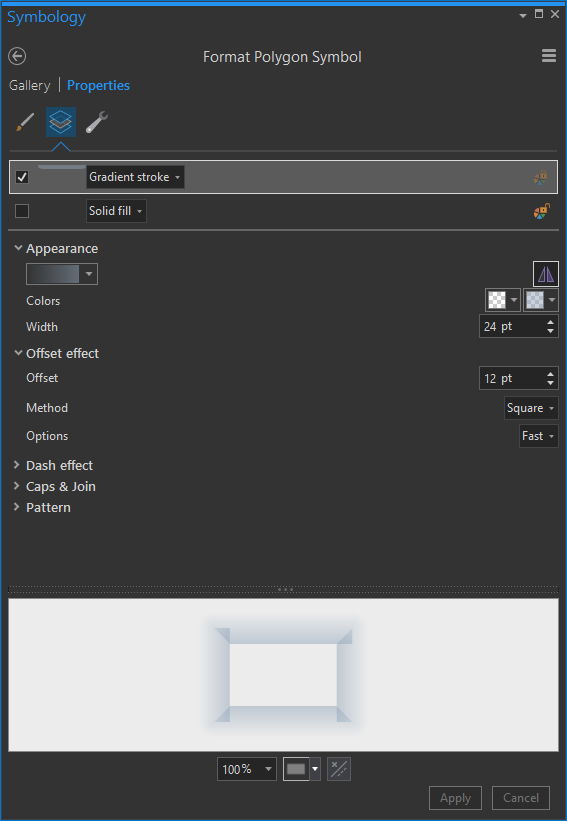The height and width of the screenshot is (821, 567).
Task: Select the Layers tab icon
Action: [61, 122]
